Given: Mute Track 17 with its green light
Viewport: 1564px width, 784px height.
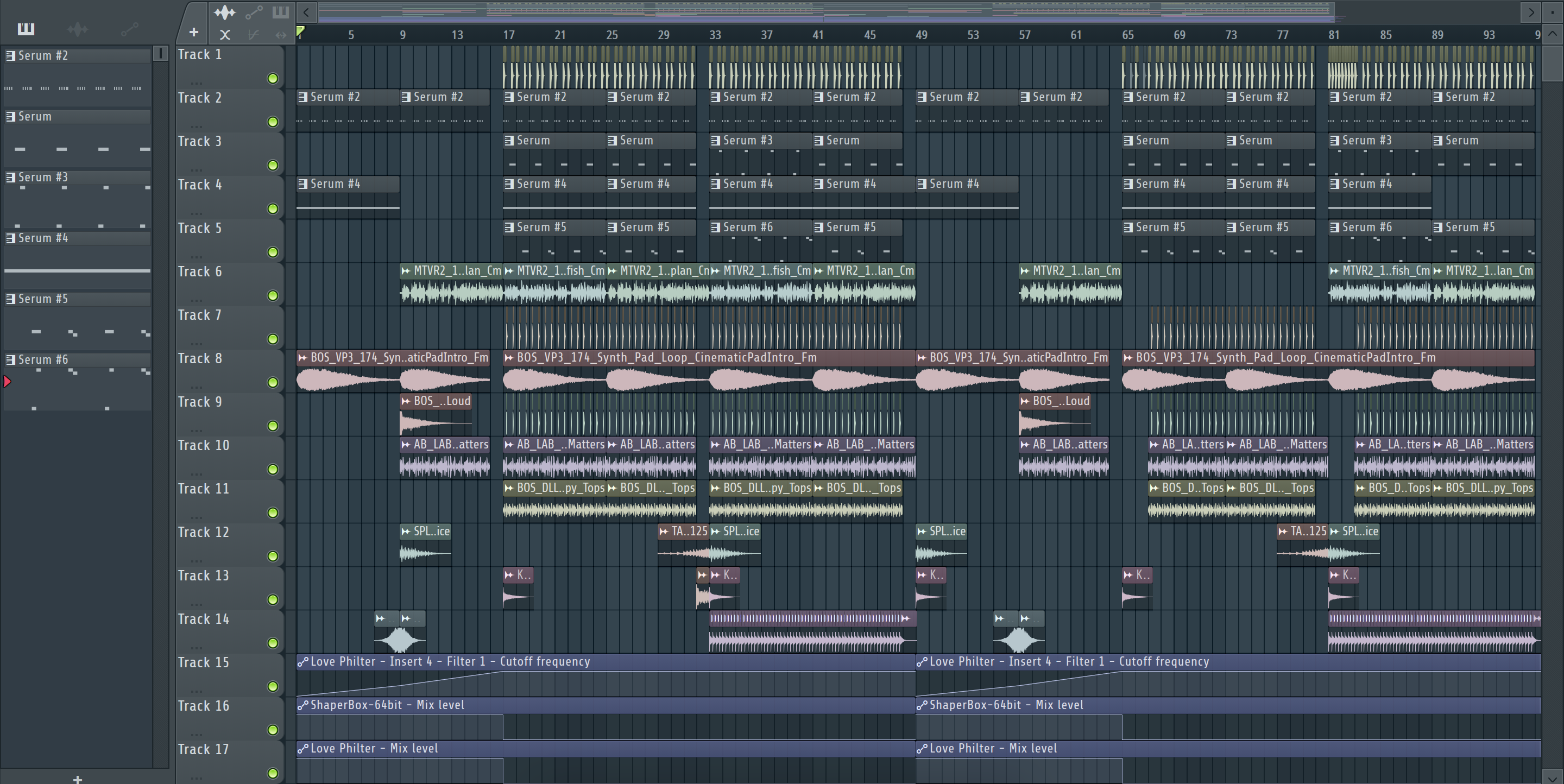Looking at the screenshot, I should [273, 773].
